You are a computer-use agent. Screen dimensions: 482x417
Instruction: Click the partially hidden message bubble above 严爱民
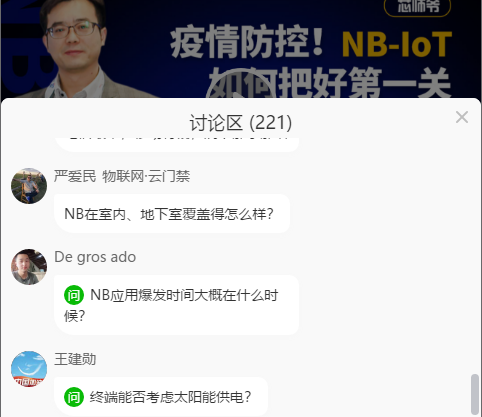(x=177, y=144)
